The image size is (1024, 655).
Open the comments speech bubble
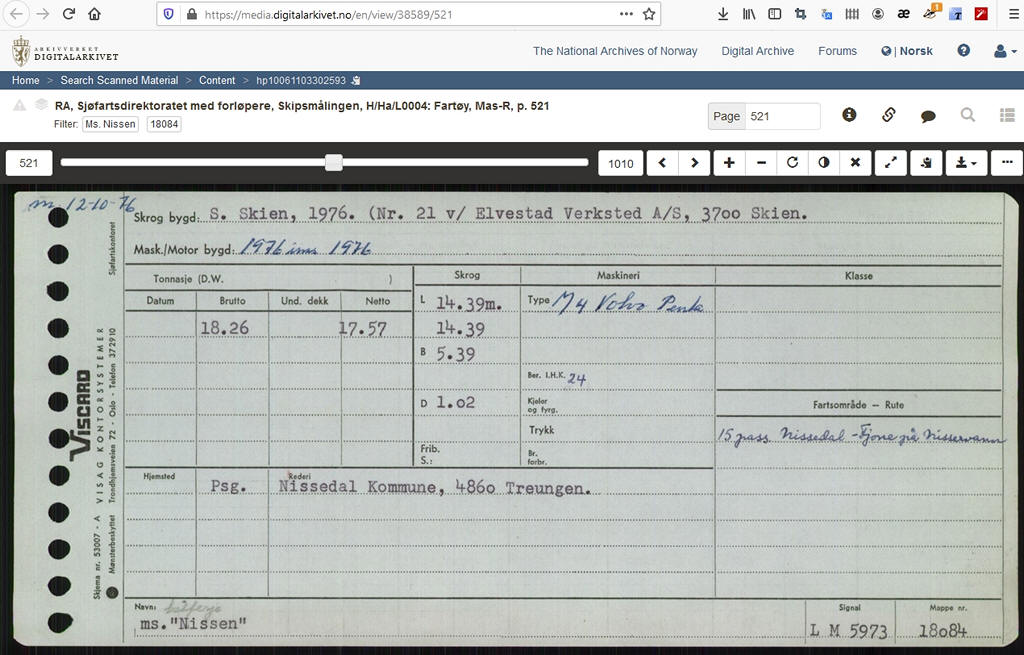pyautogui.click(x=928, y=116)
